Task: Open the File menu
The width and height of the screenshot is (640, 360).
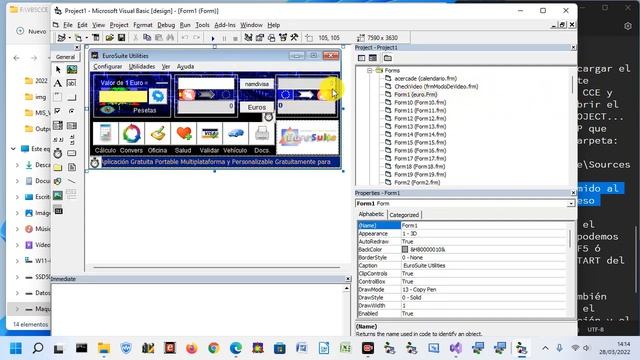Action: click(x=68, y=25)
